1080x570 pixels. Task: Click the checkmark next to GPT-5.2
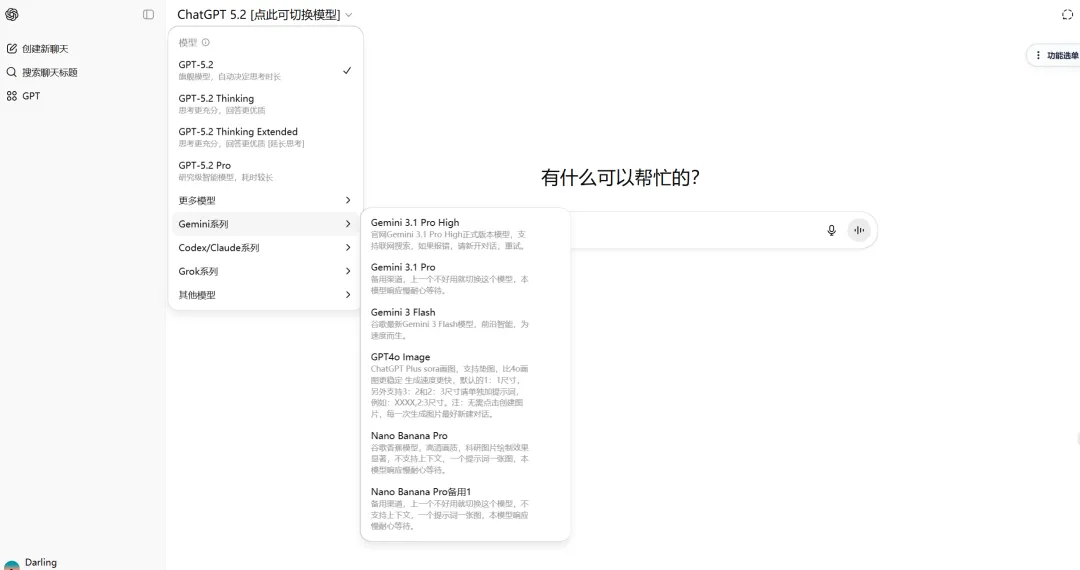[x=347, y=70]
